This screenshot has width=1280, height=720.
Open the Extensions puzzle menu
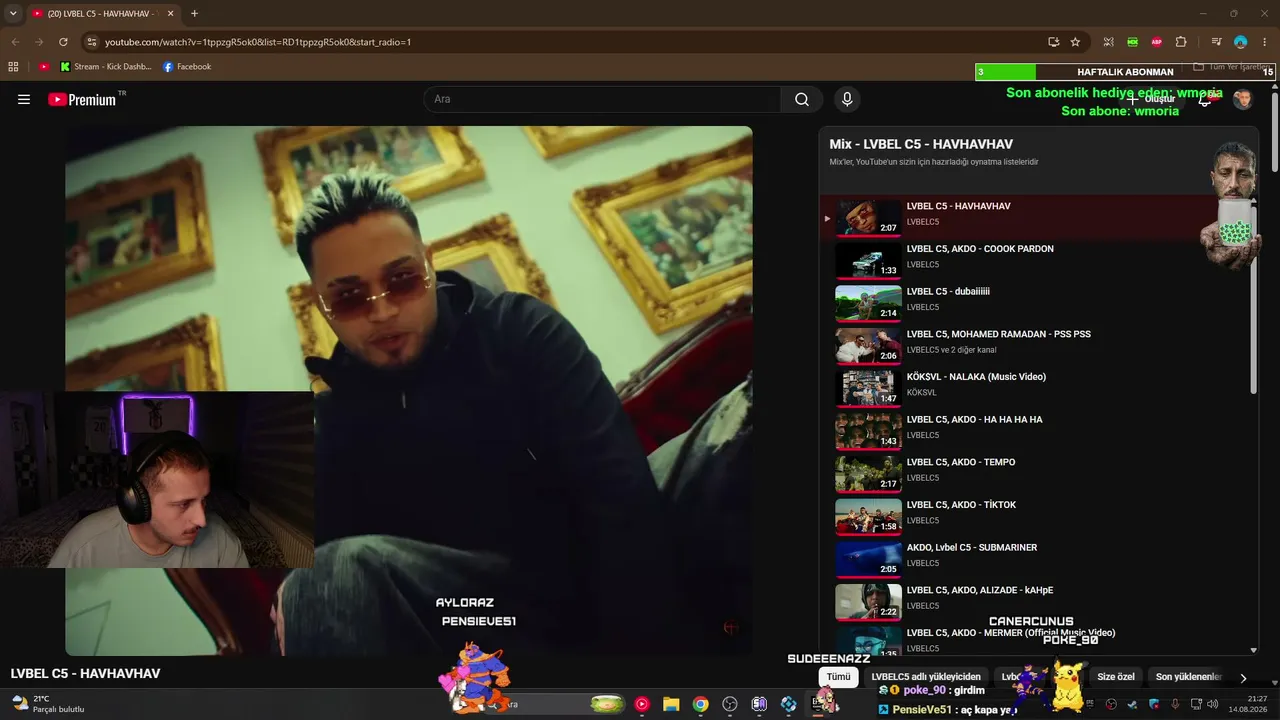click(1181, 42)
